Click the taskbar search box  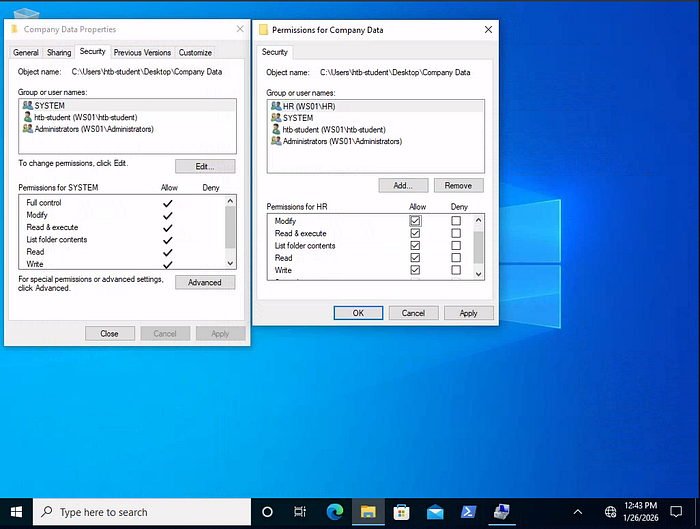[x=142, y=512]
